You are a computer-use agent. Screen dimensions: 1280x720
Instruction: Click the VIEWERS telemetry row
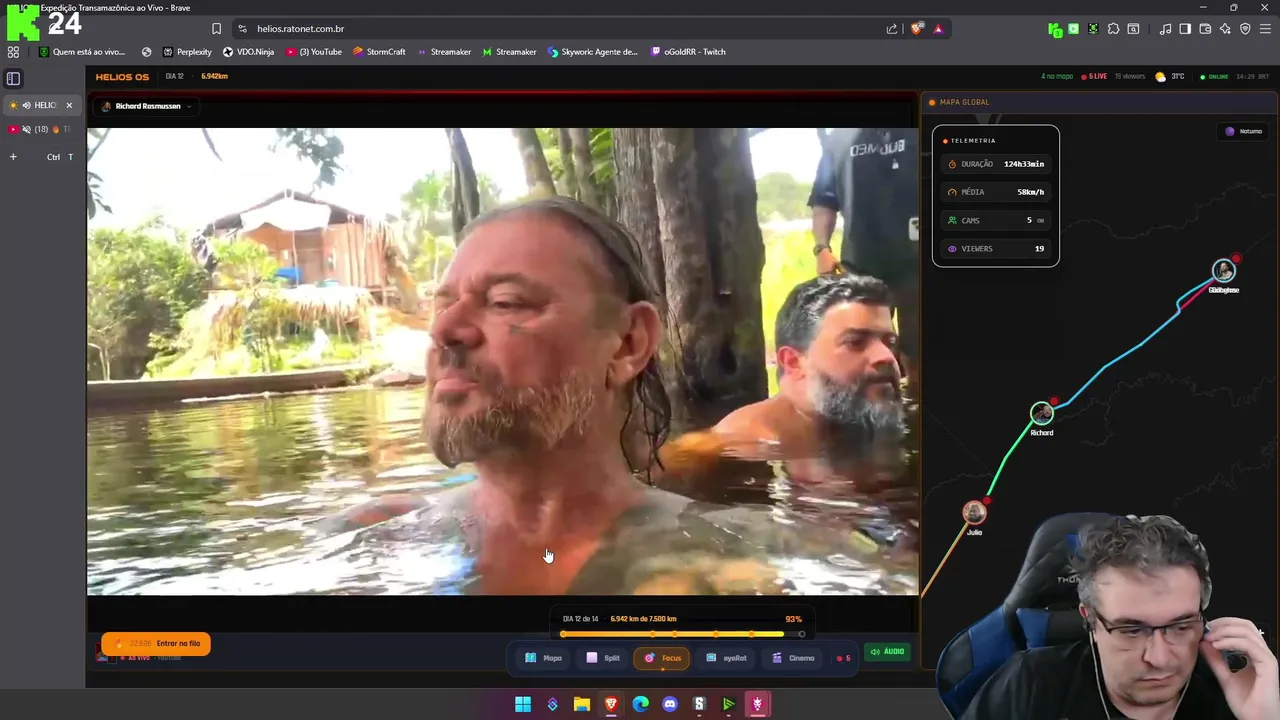(996, 249)
